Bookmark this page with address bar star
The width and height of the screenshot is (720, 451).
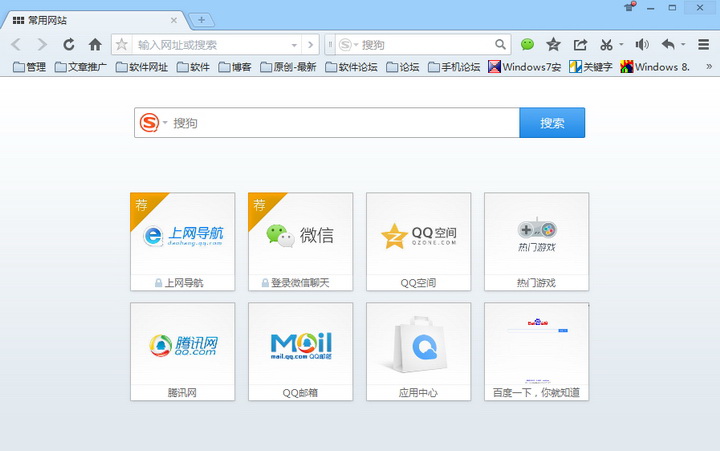pyautogui.click(x=122, y=45)
